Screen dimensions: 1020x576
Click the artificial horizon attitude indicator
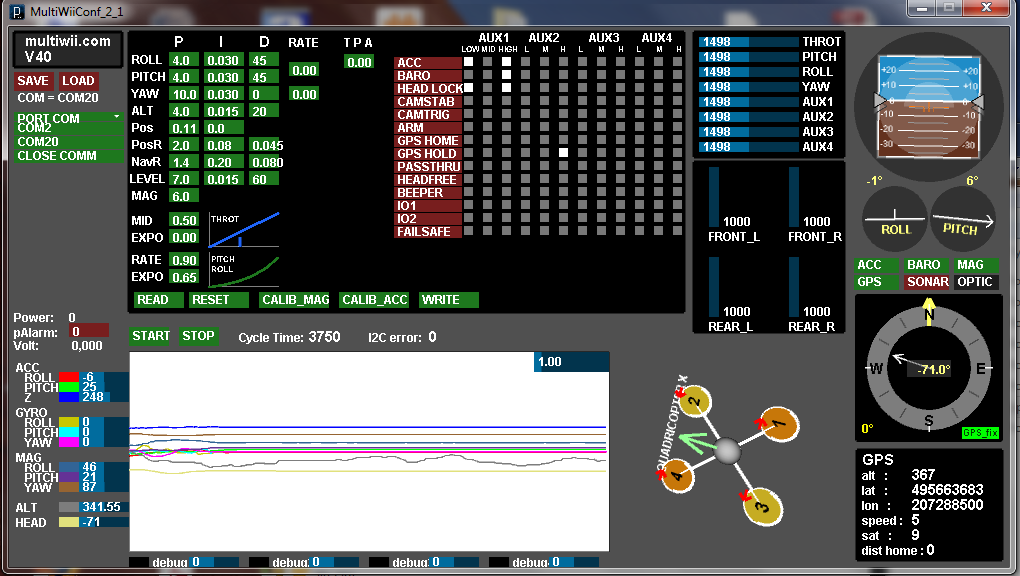(x=928, y=101)
